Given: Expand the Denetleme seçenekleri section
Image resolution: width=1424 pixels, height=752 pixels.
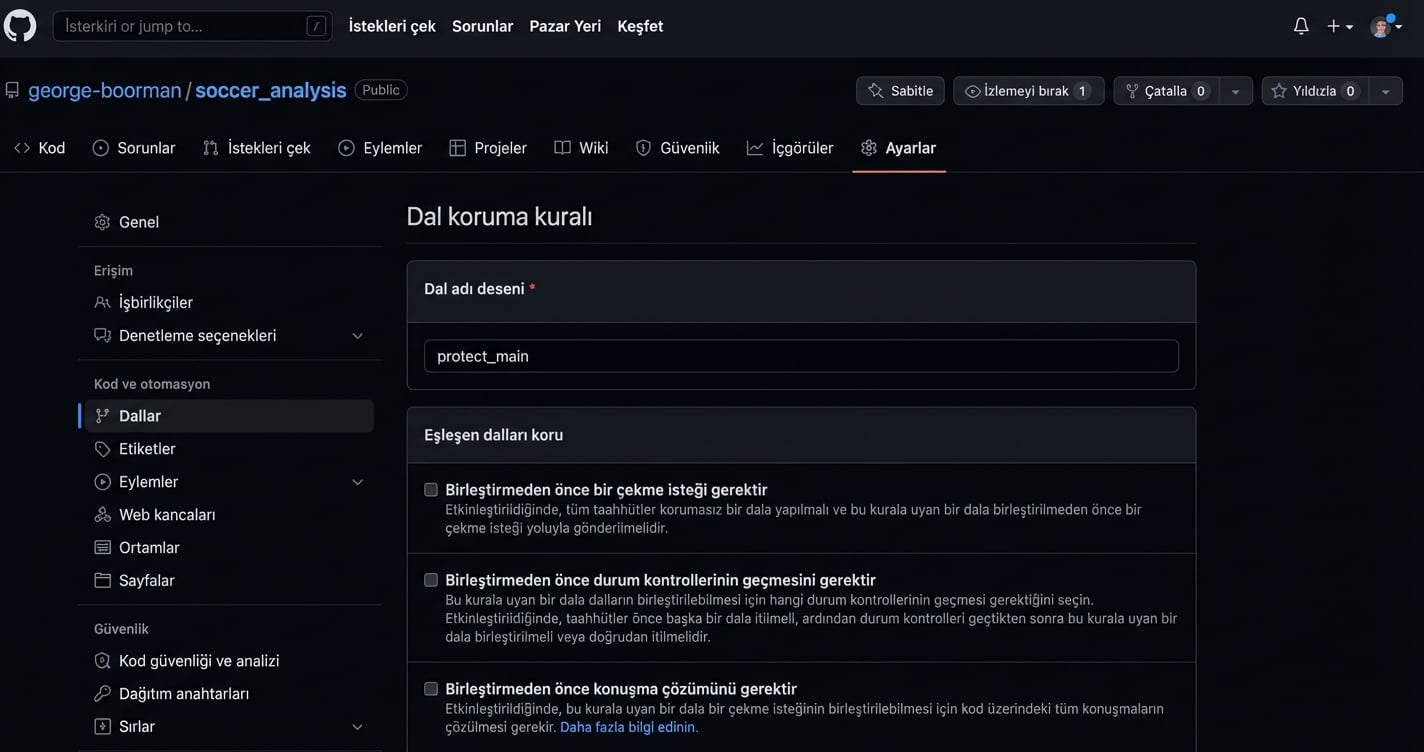Looking at the screenshot, I should (357, 336).
